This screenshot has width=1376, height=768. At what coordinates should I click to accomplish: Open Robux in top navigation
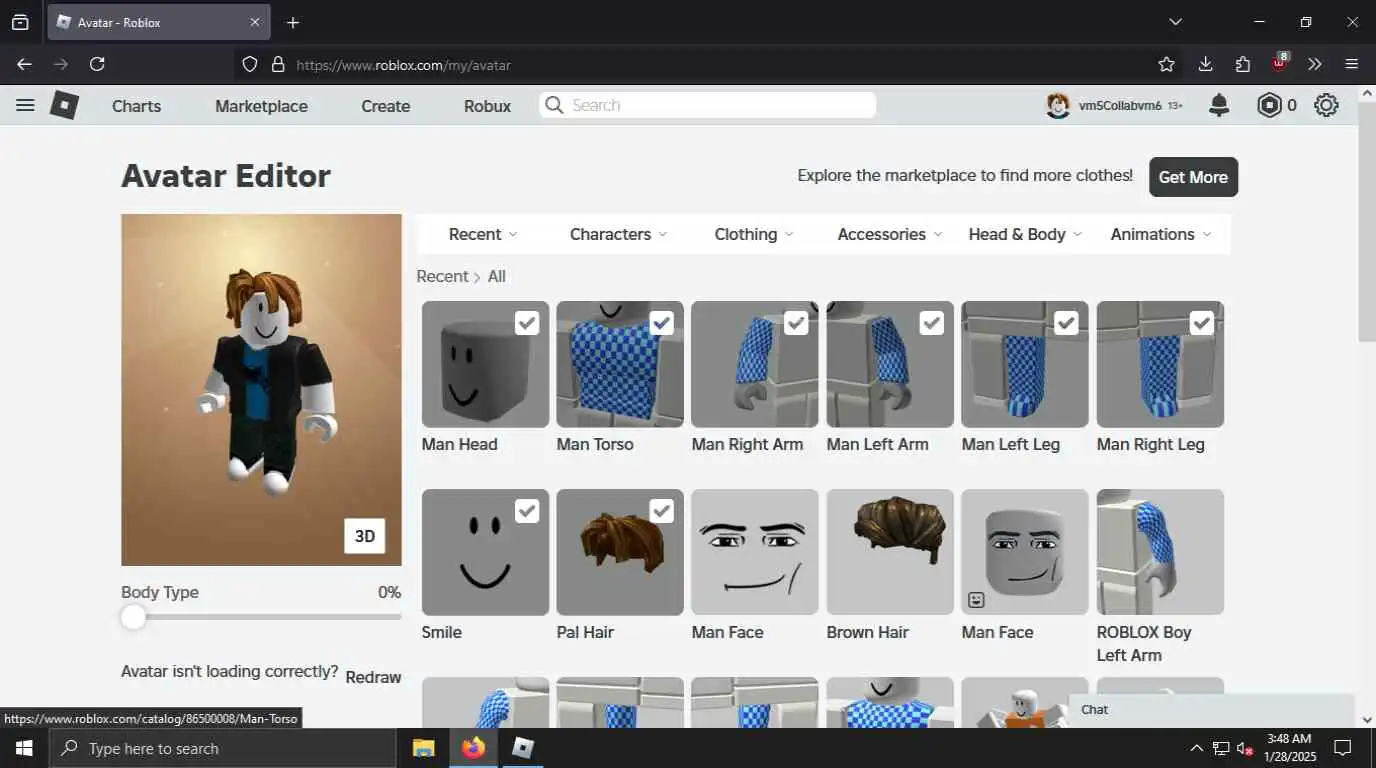click(487, 106)
